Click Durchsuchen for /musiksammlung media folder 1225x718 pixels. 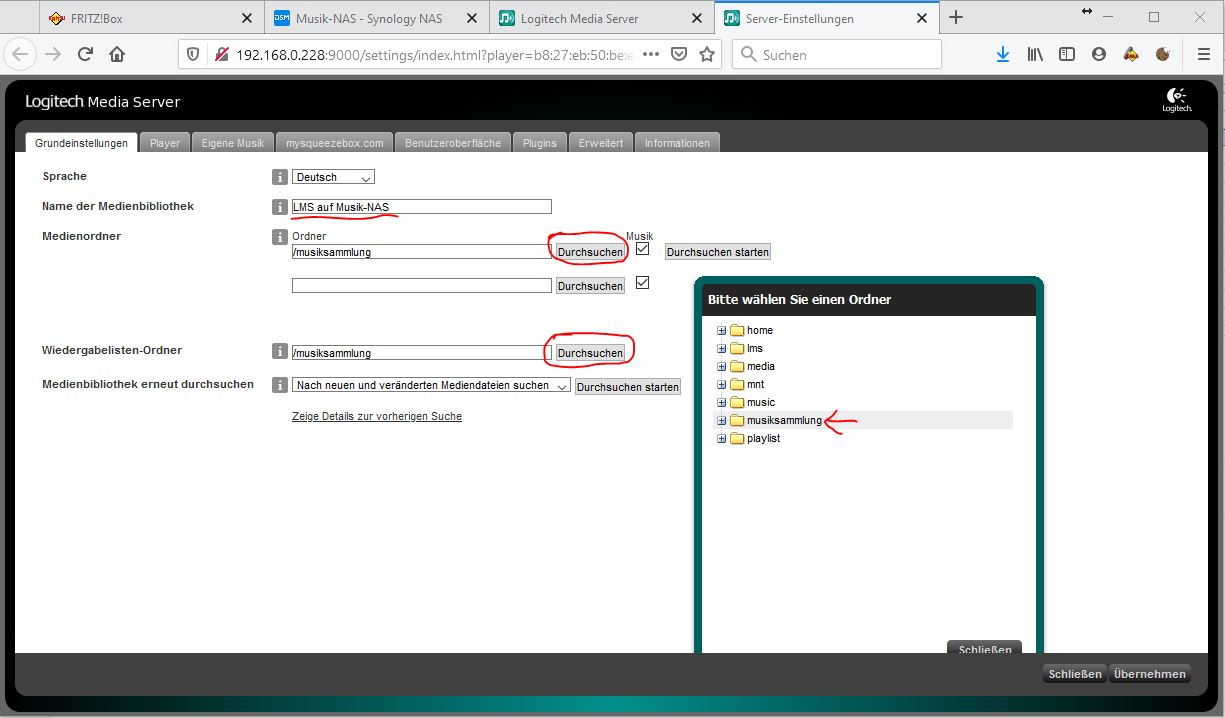590,252
